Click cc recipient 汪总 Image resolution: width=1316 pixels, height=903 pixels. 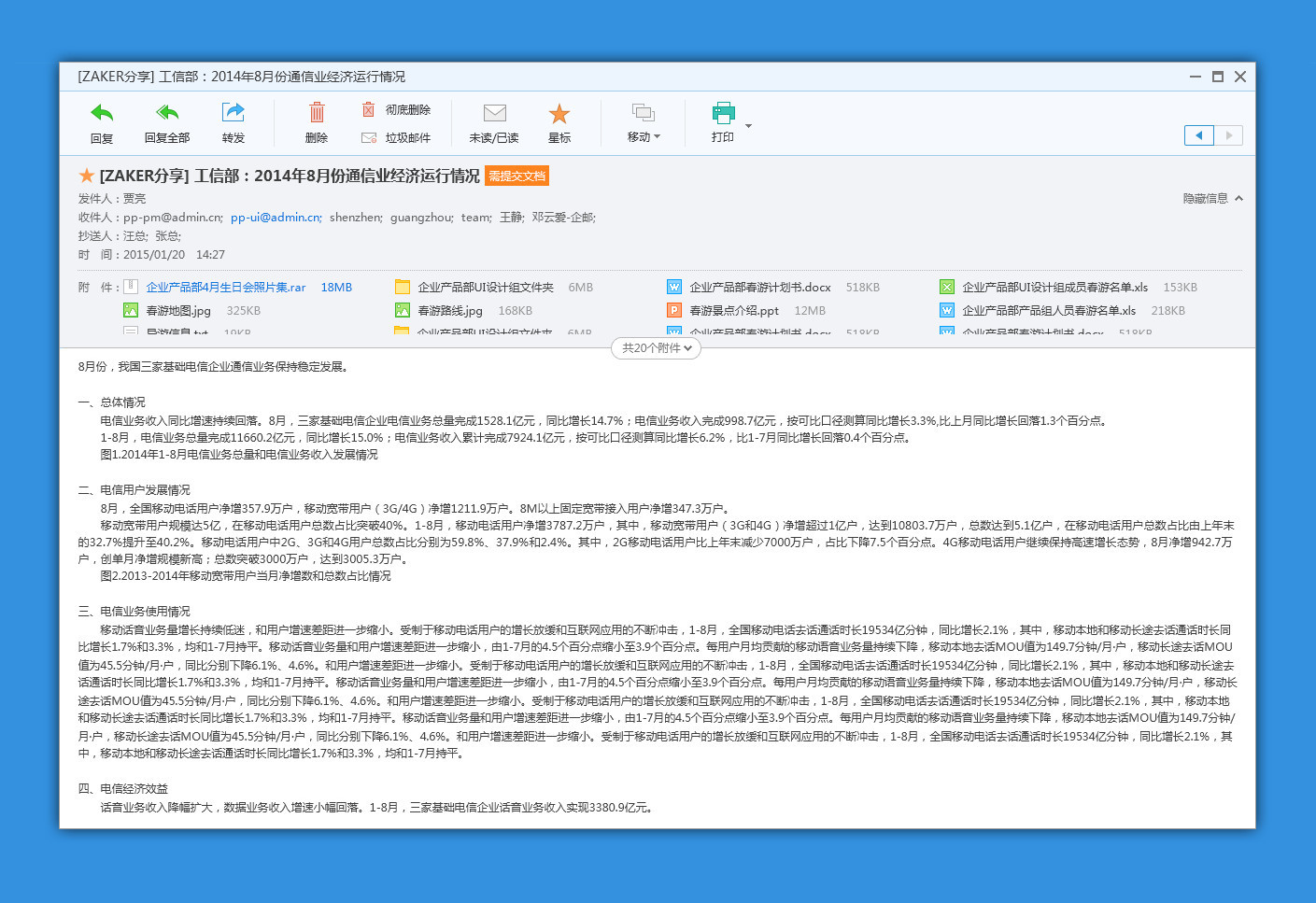point(136,236)
